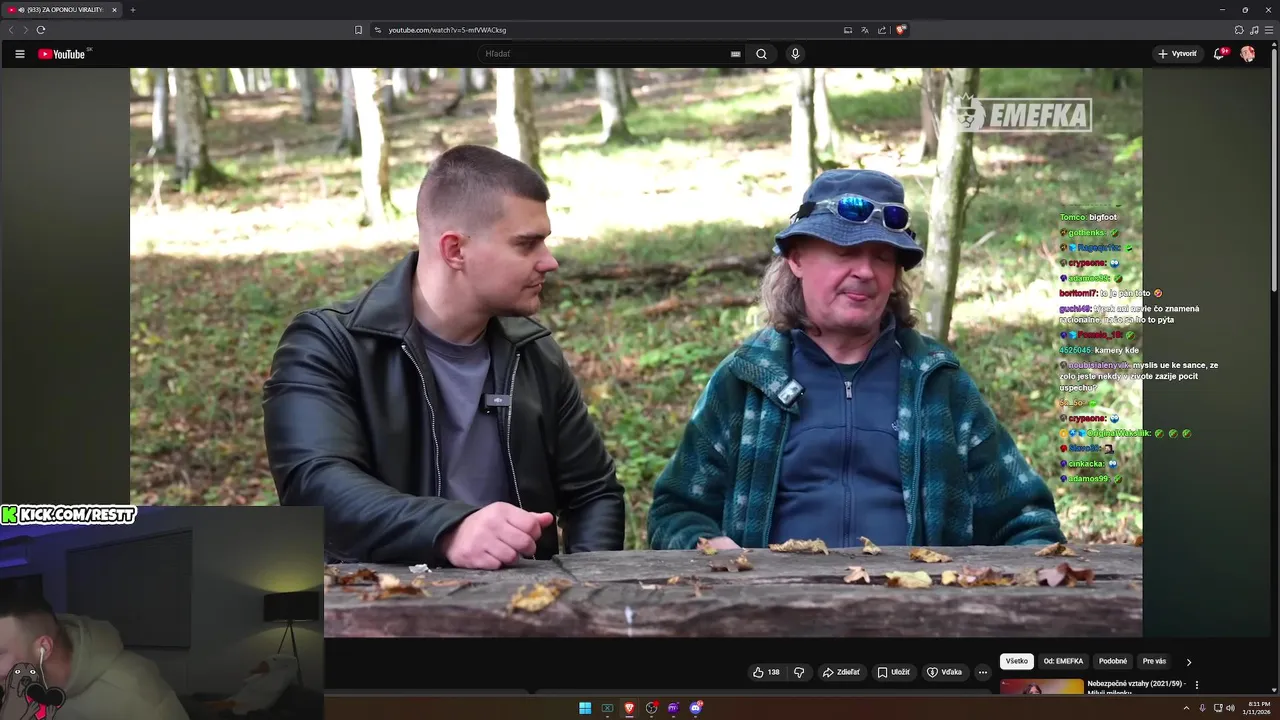Open YouTube notifications bell
This screenshot has height=720, width=1280.
[1219, 54]
